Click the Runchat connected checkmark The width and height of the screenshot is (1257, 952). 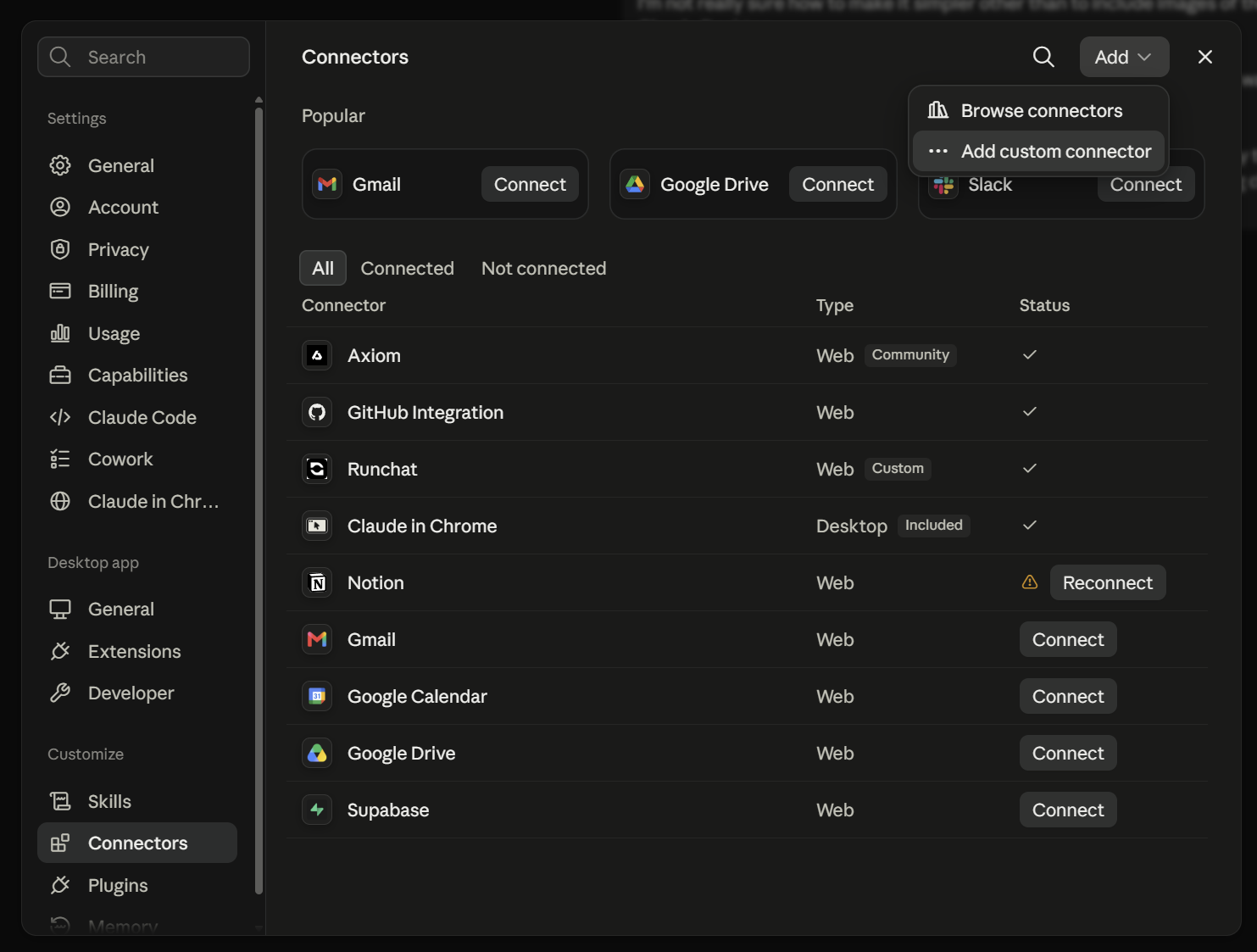tap(1030, 468)
